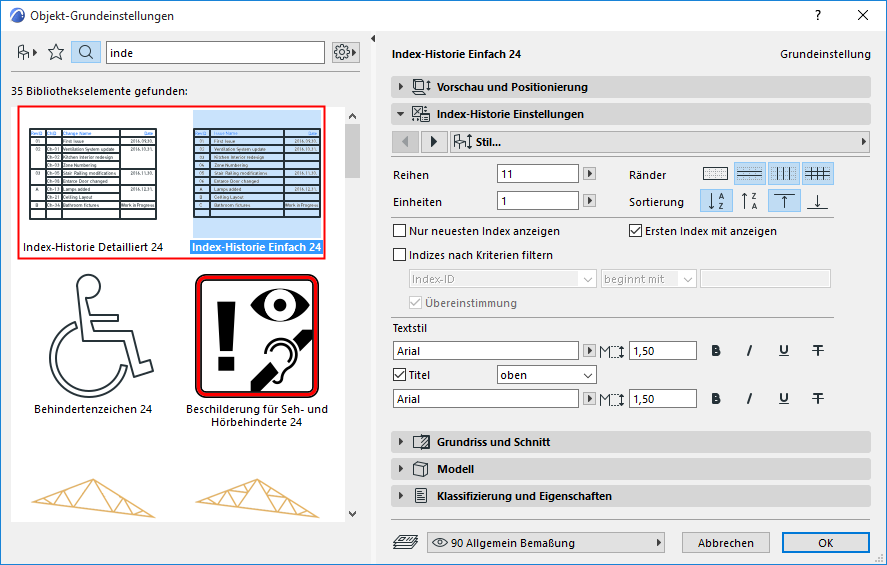Open Einheiten value arrow button
This screenshot has height=565, width=887.
click(589, 201)
